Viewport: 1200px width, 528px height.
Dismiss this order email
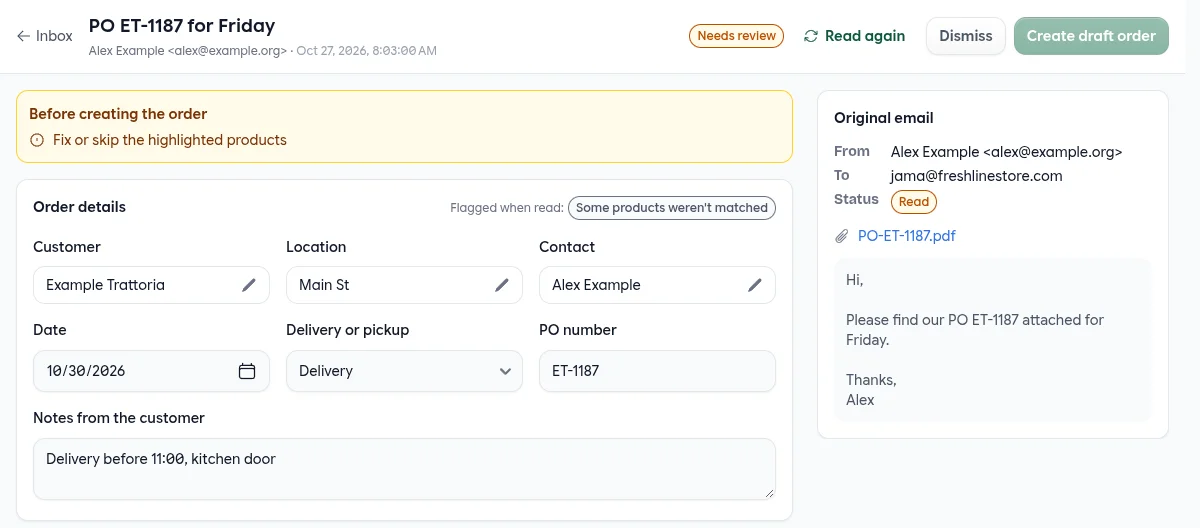[966, 36]
